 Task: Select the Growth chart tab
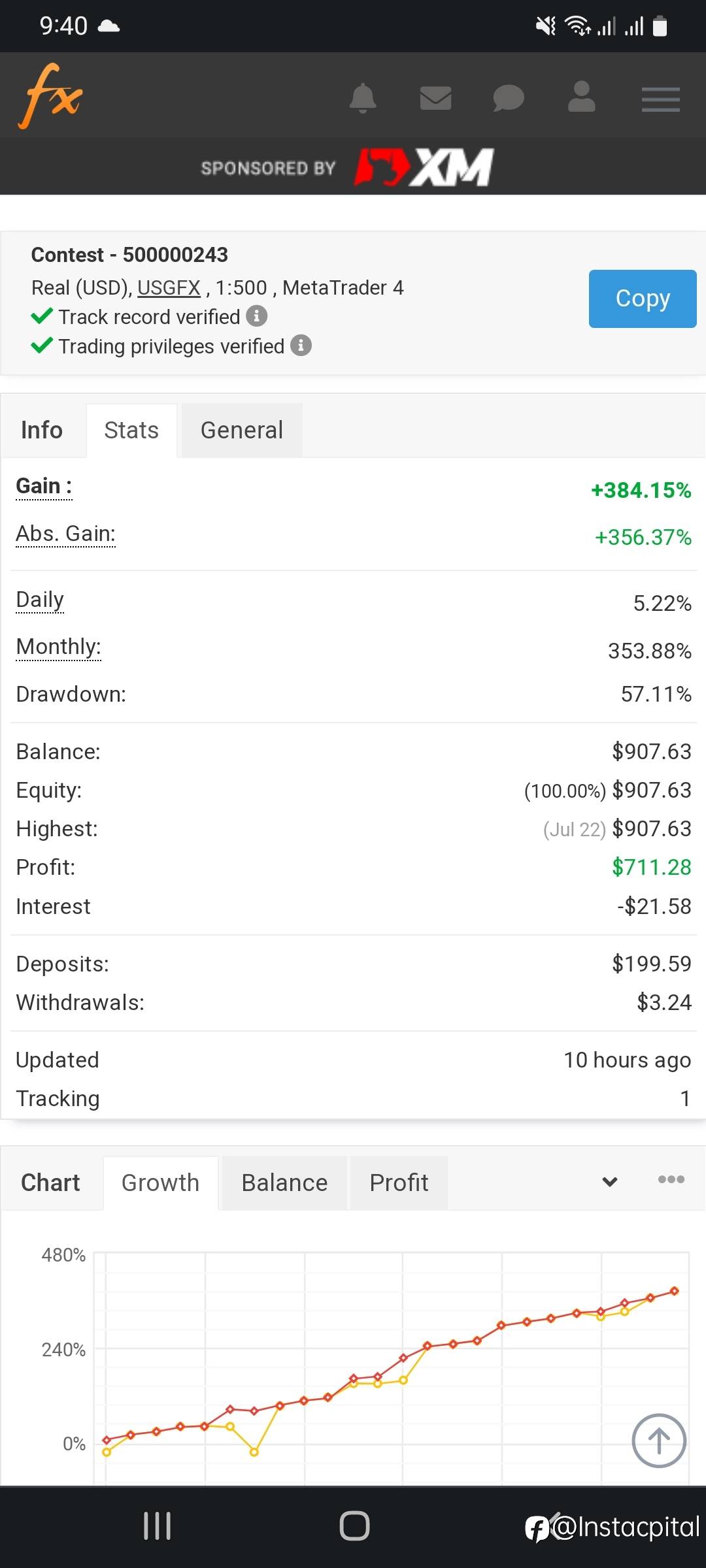(x=160, y=1183)
